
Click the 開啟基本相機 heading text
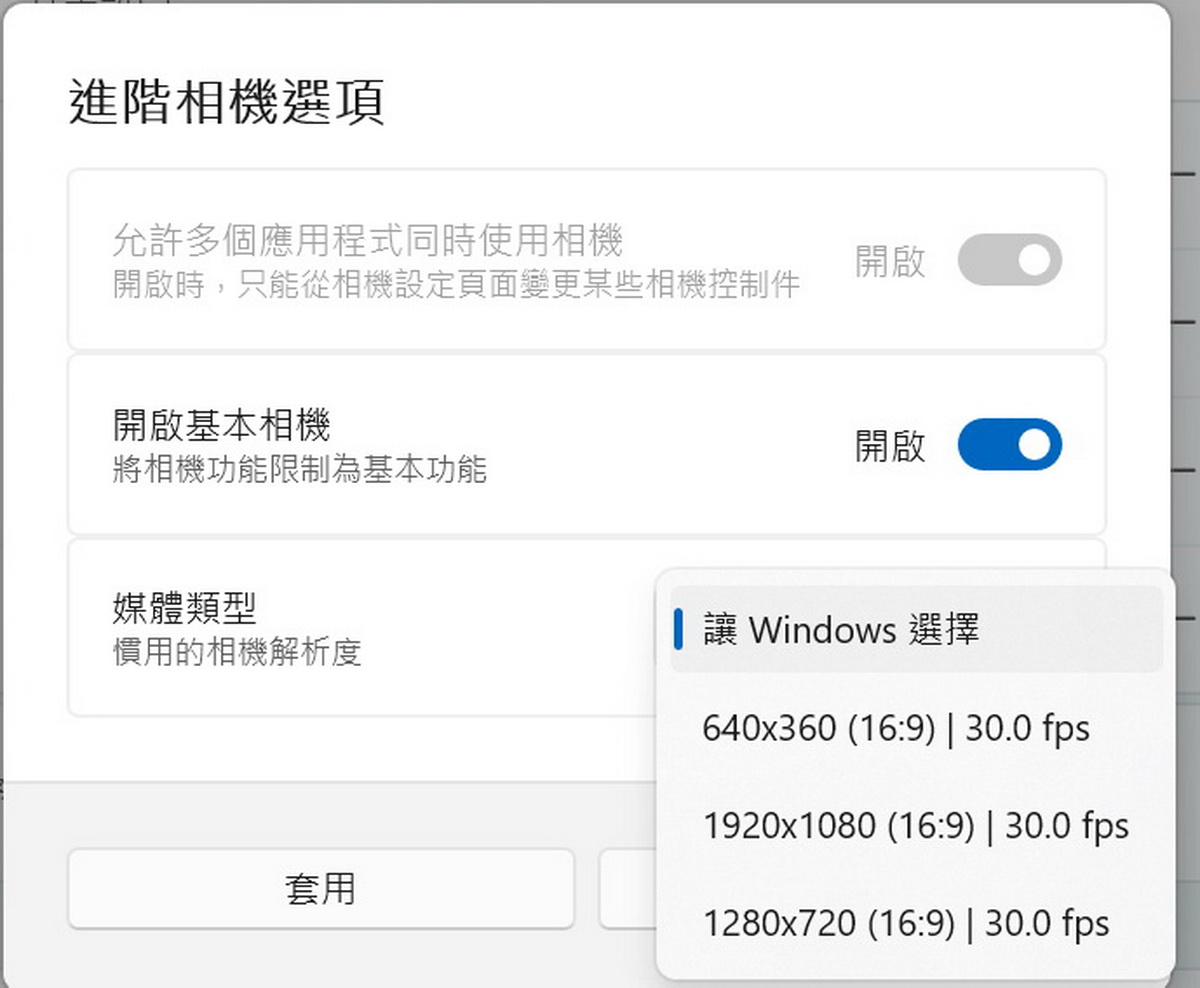tap(221, 427)
